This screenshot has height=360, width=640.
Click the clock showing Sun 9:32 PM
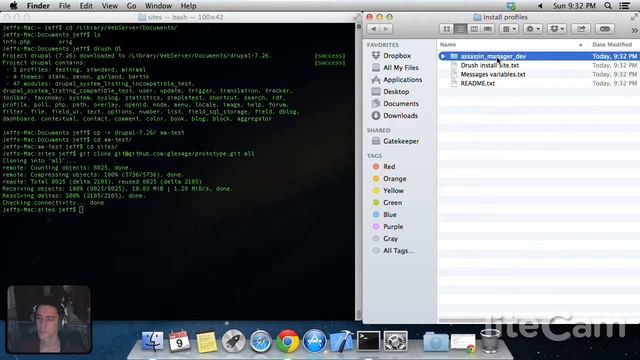[x=574, y=6]
